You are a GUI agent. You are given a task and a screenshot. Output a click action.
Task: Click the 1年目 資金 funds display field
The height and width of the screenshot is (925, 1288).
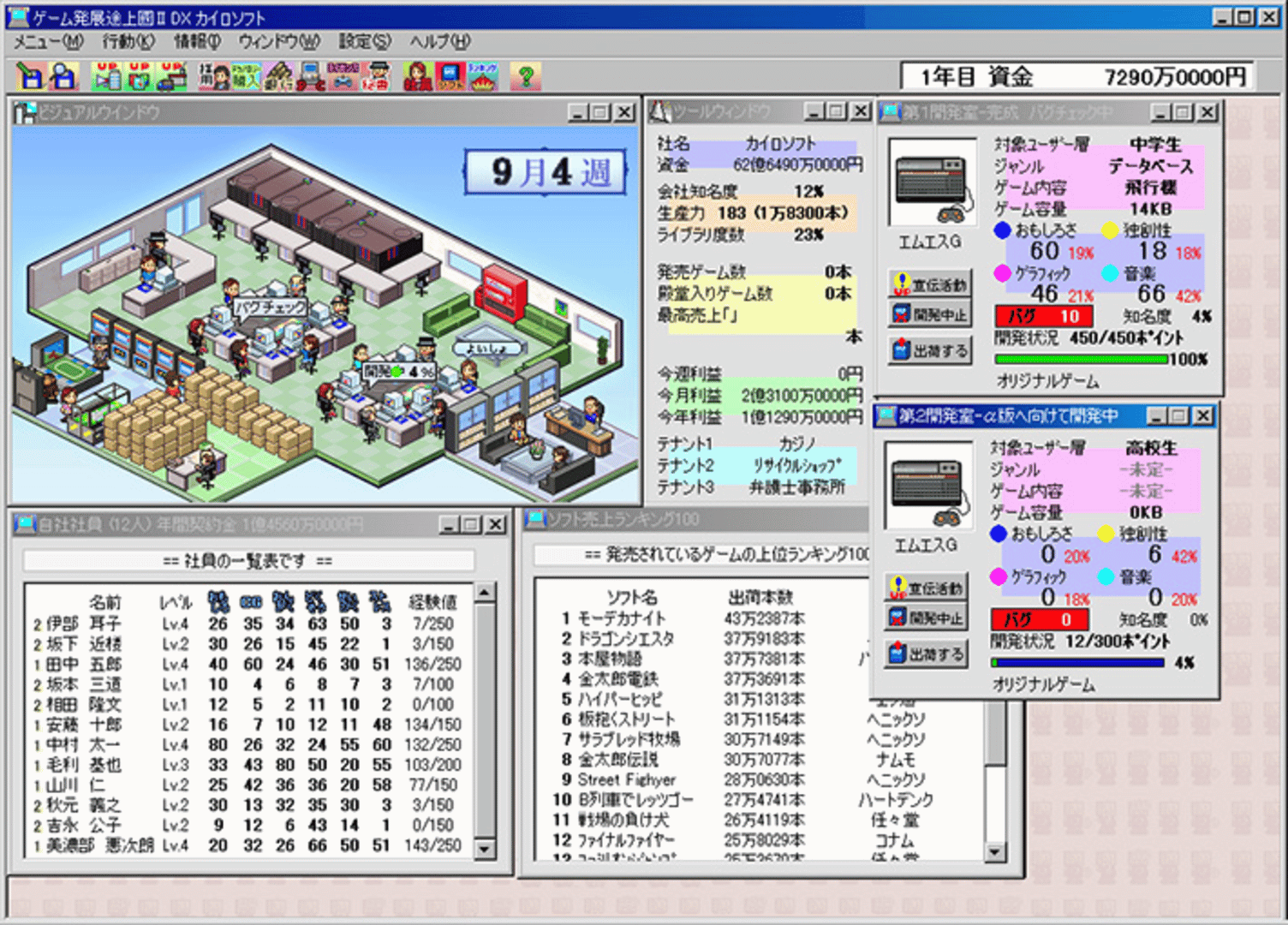(1077, 77)
